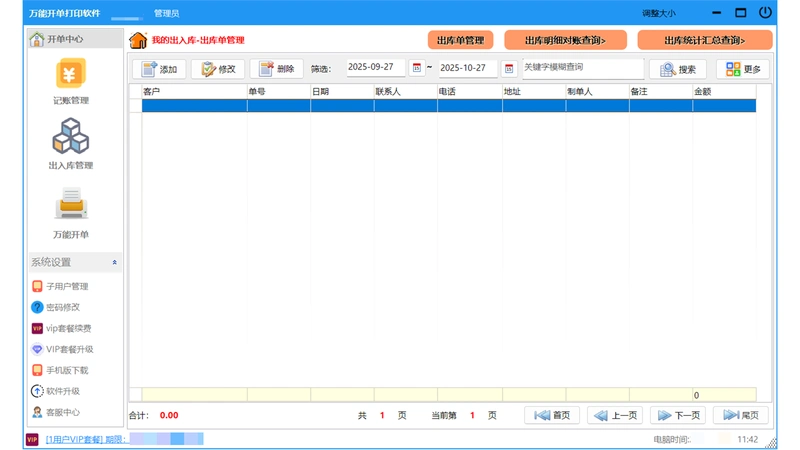Open 出库统计汇总查询 tab
Screen dimensions: 800x450
pos(705,40)
